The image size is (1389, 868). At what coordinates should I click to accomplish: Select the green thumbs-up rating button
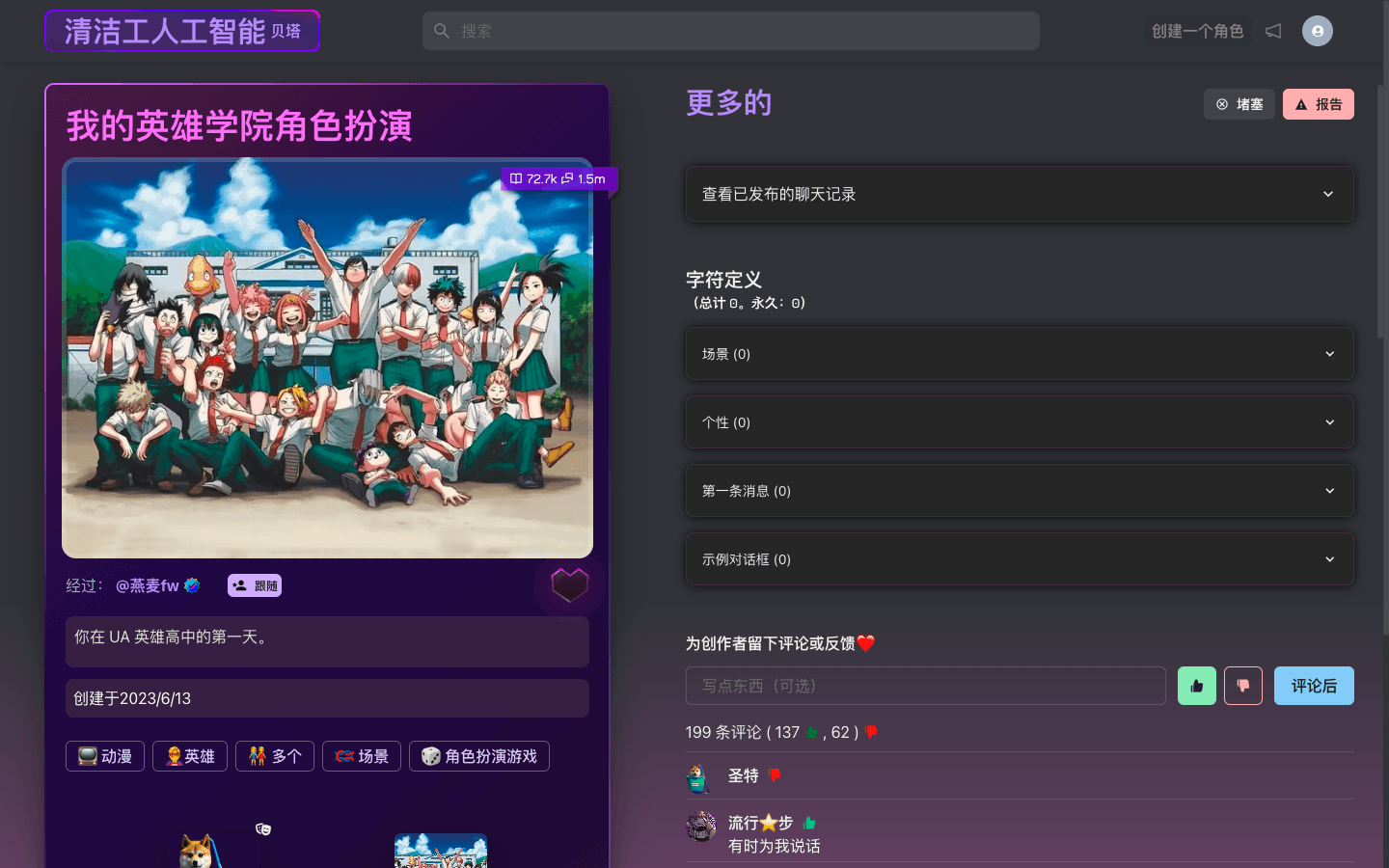pyautogui.click(x=1197, y=686)
